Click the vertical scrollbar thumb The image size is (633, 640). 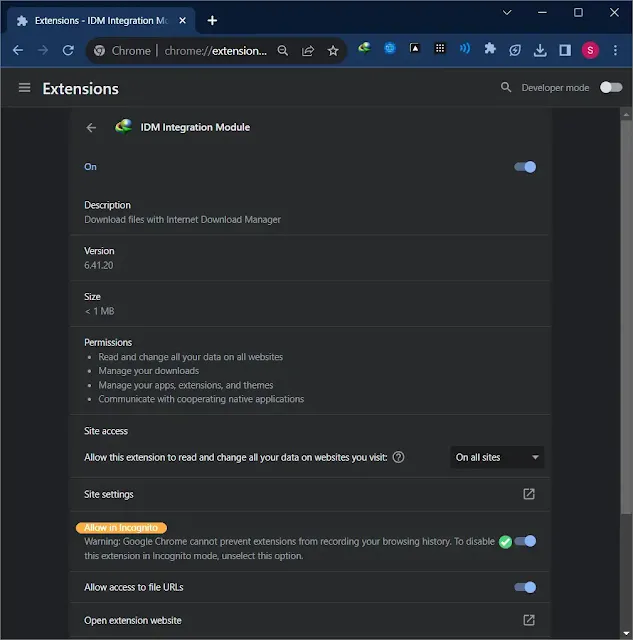(626, 318)
